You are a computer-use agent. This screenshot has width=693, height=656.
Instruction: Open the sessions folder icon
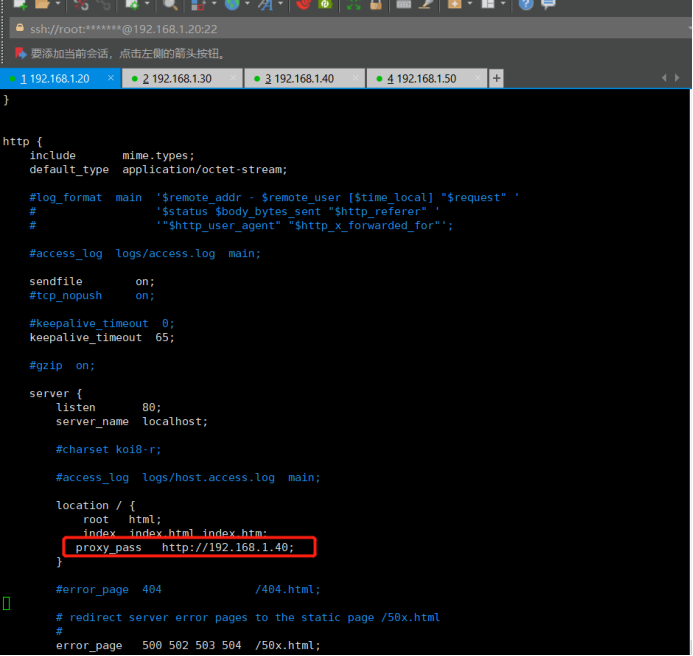pos(42,4)
